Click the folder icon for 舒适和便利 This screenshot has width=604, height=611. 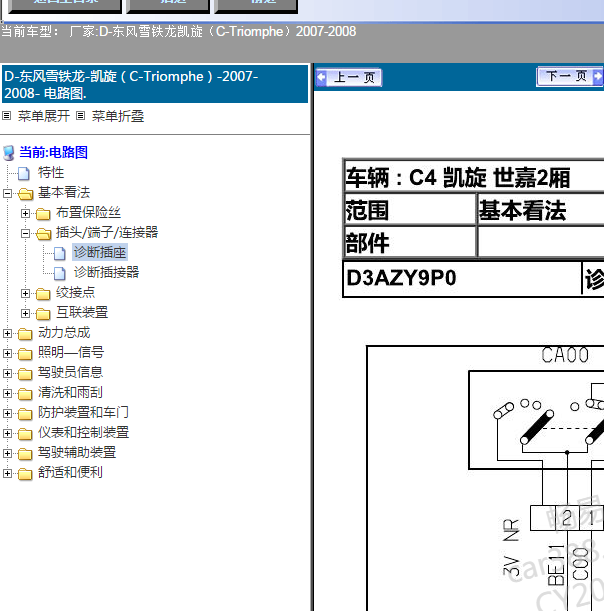click(25, 473)
